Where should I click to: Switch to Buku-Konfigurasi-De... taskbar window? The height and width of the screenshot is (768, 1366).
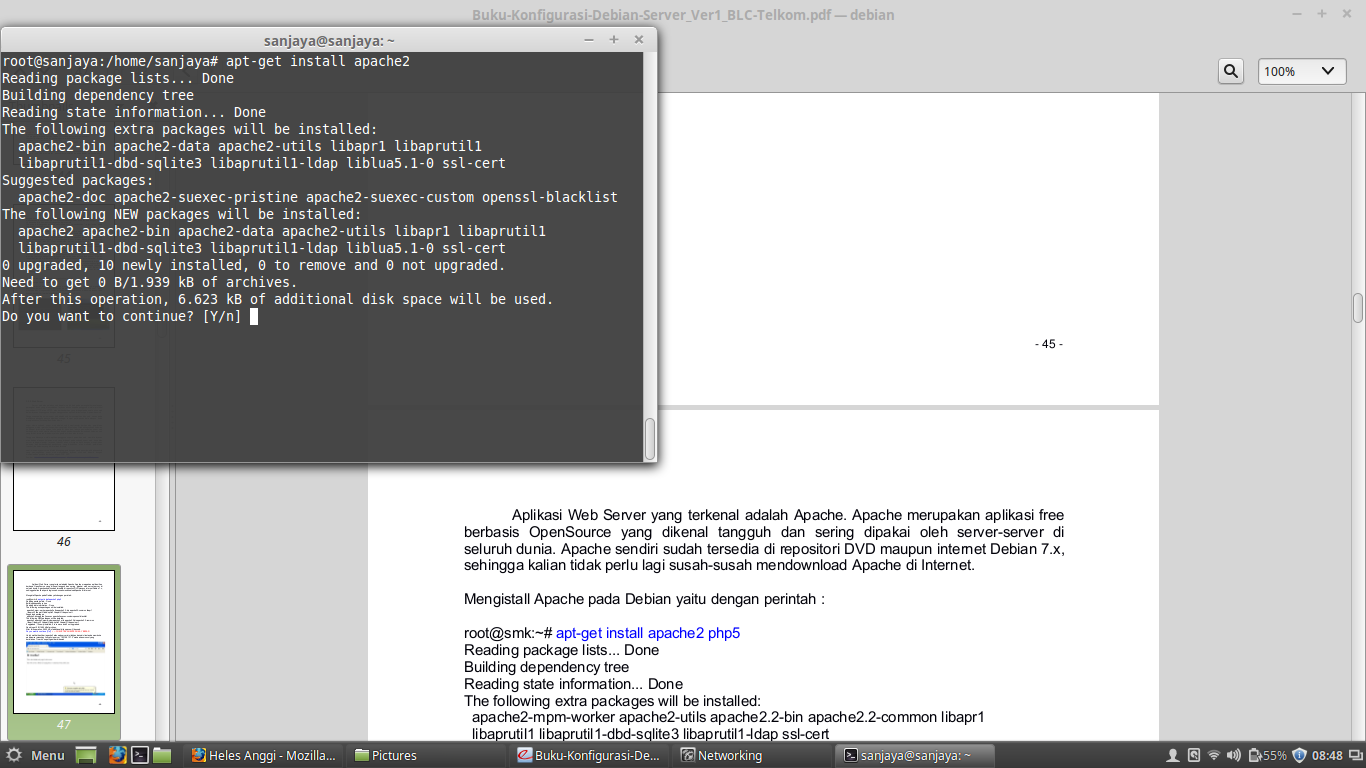(x=591, y=755)
